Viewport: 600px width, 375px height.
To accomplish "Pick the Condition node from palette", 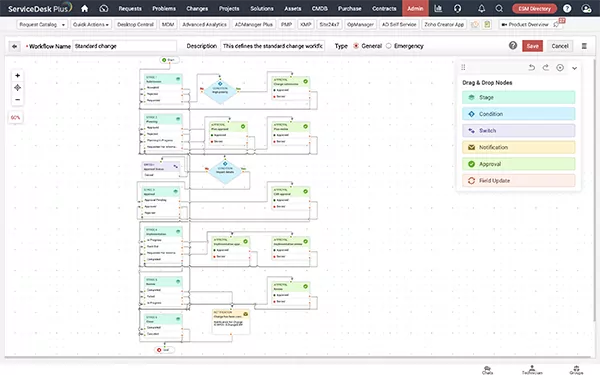I will (x=518, y=114).
